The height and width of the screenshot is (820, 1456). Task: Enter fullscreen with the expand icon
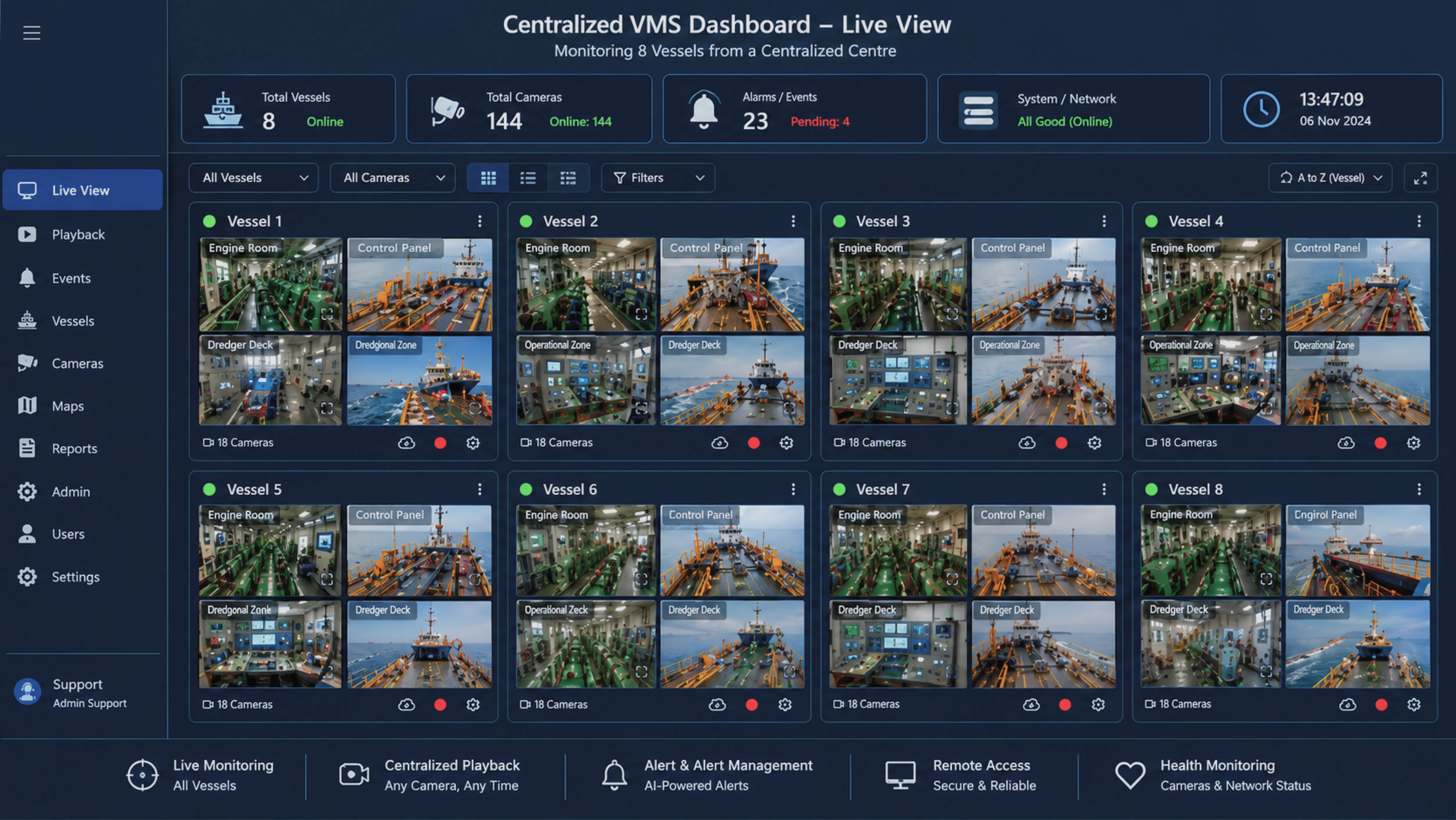tap(1420, 178)
